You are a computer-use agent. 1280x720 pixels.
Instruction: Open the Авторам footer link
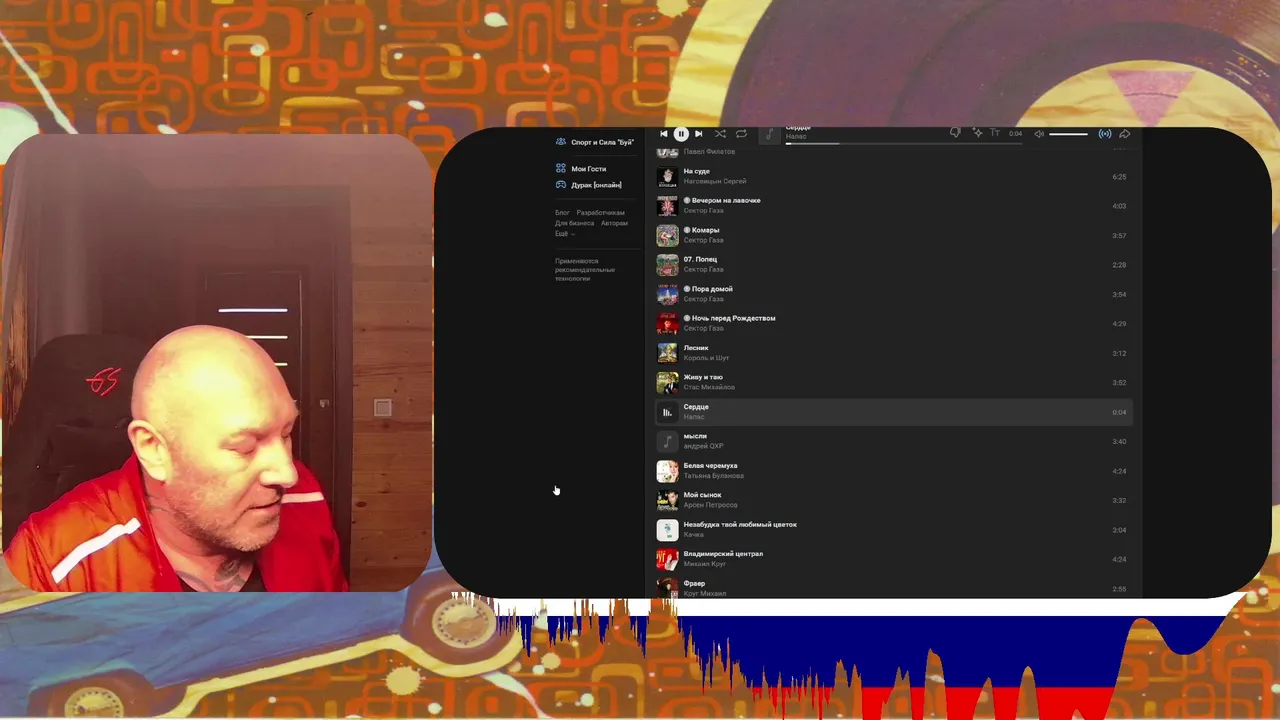coord(614,223)
